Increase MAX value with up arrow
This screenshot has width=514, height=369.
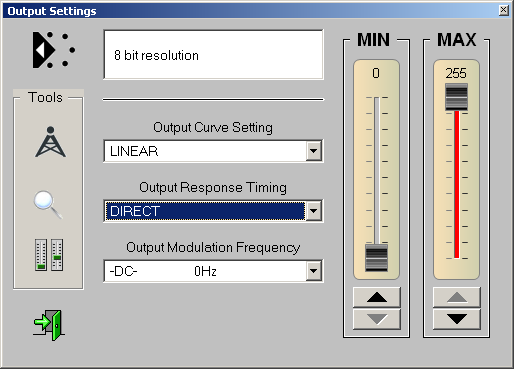(x=457, y=297)
